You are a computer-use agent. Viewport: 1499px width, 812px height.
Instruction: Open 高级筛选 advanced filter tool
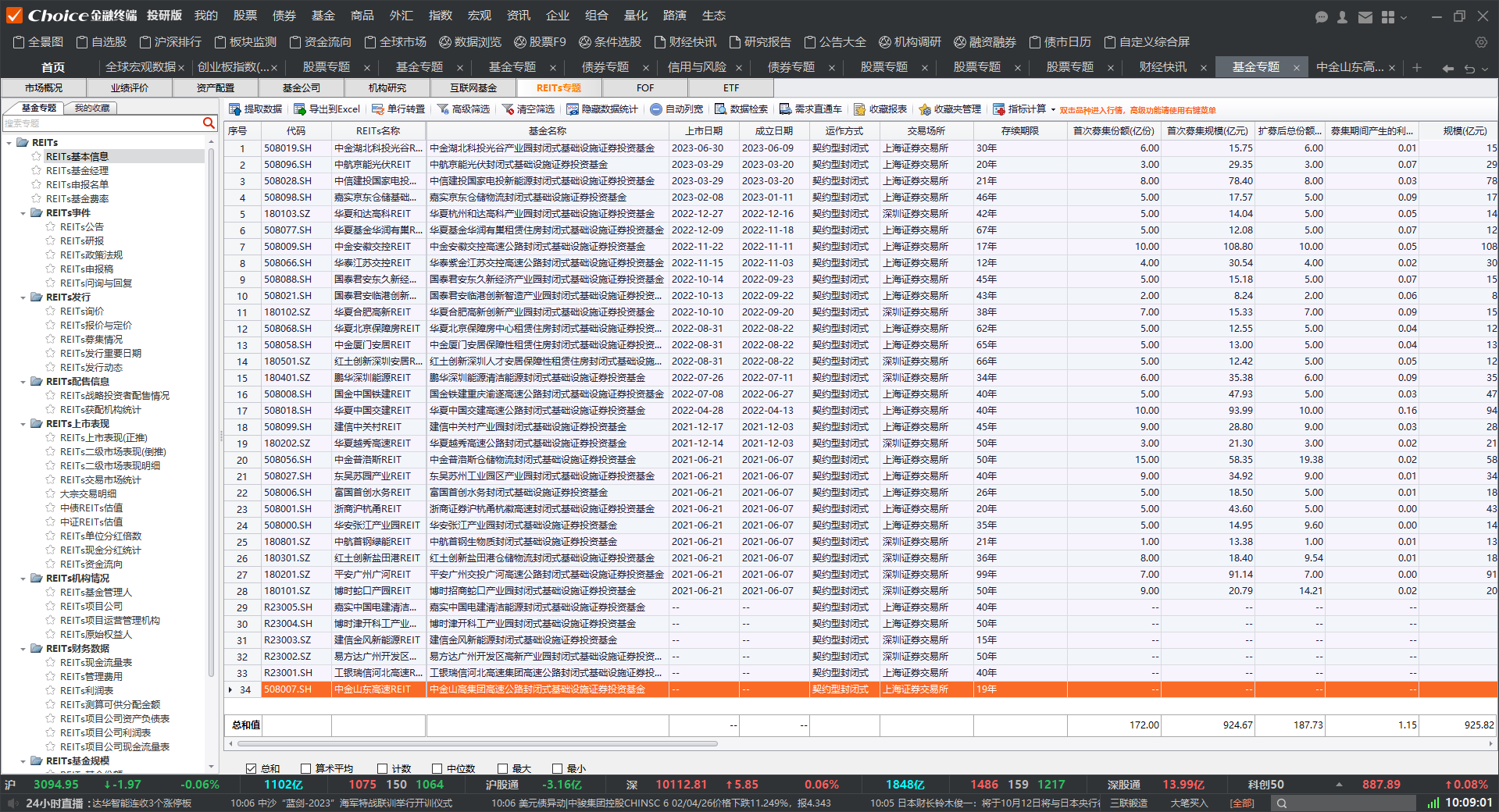(443, 109)
